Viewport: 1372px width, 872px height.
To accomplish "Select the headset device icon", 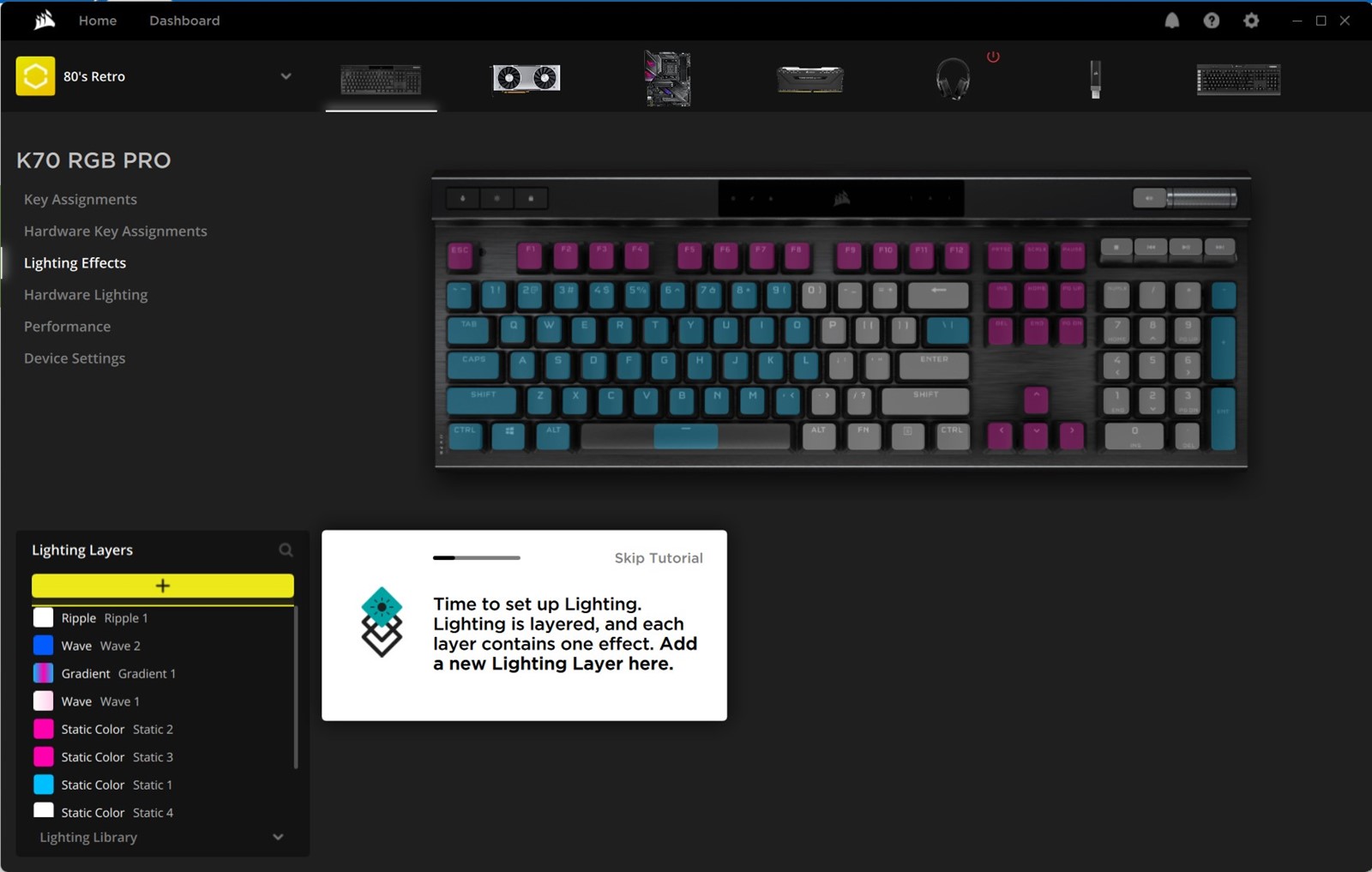I will coord(953,79).
